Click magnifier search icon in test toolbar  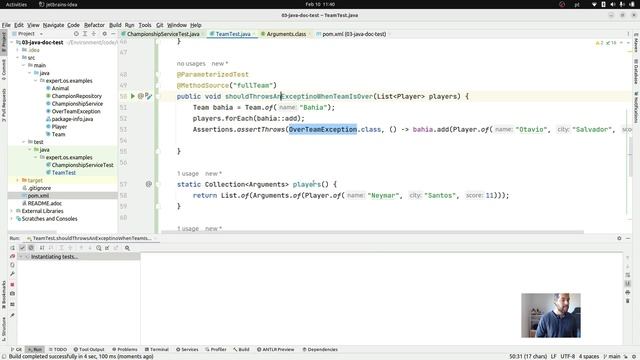click(x=127, y=248)
